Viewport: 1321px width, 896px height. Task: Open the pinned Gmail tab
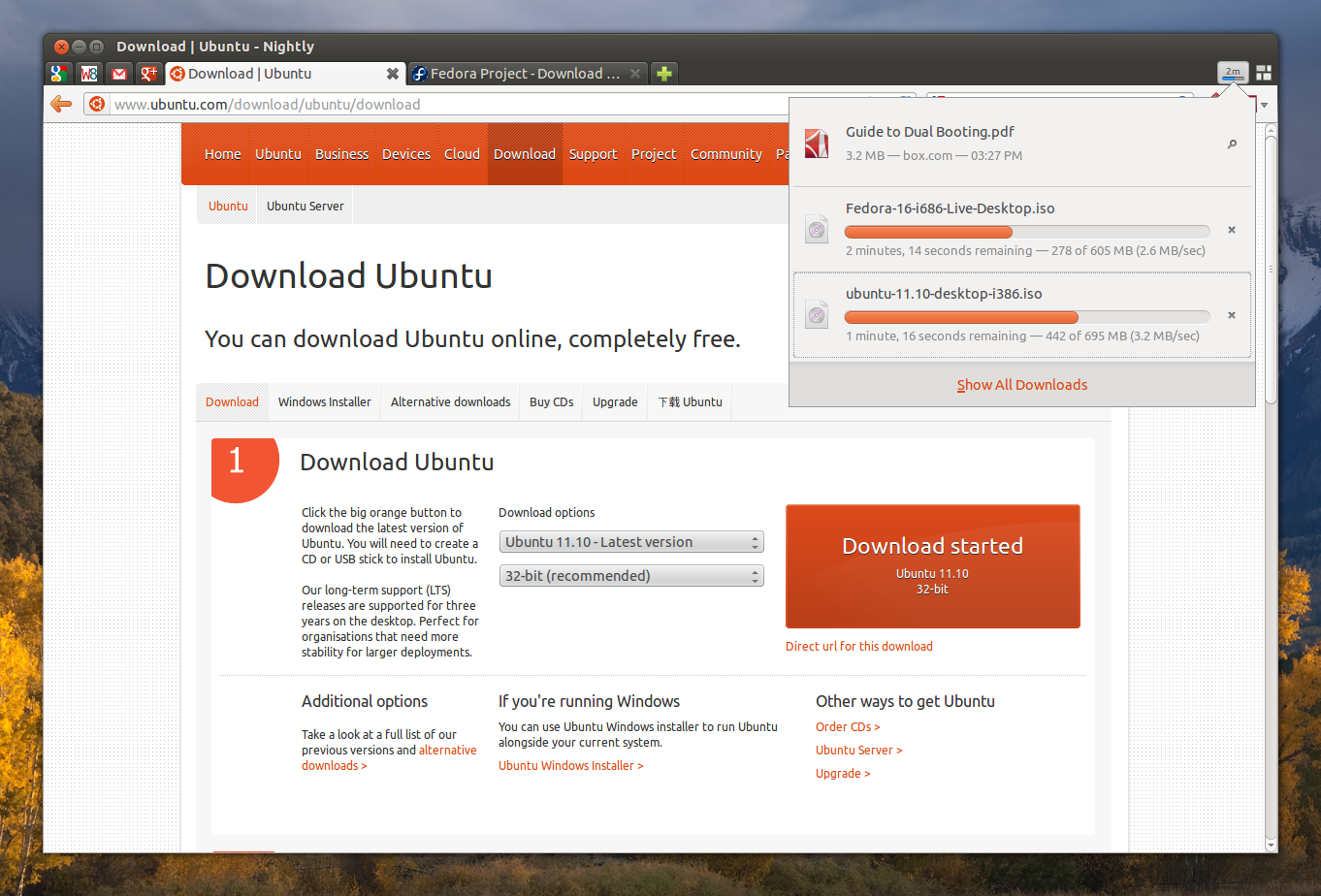119,74
